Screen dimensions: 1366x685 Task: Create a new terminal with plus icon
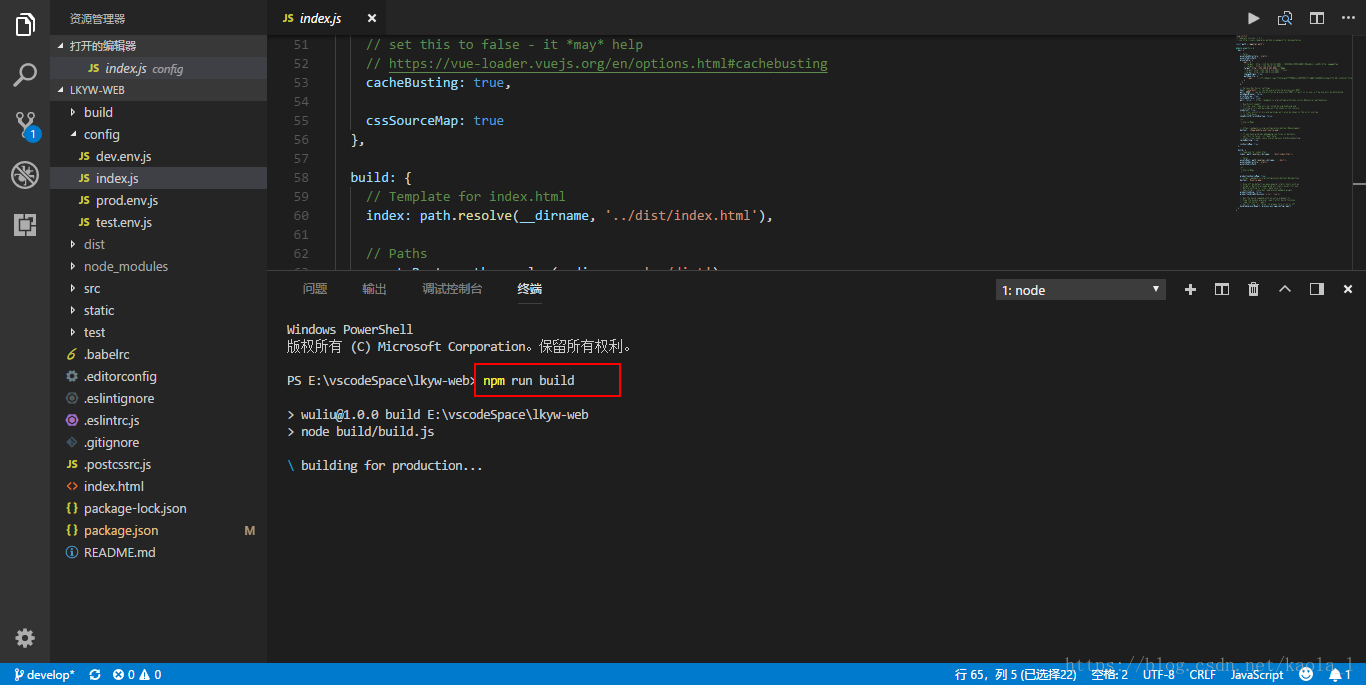(x=1190, y=289)
